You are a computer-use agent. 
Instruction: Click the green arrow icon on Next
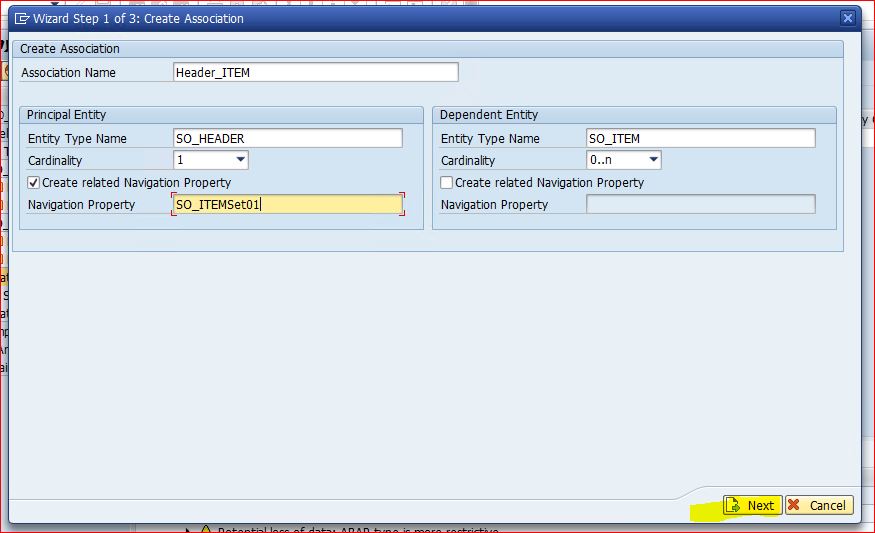click(x=733, y=505)
